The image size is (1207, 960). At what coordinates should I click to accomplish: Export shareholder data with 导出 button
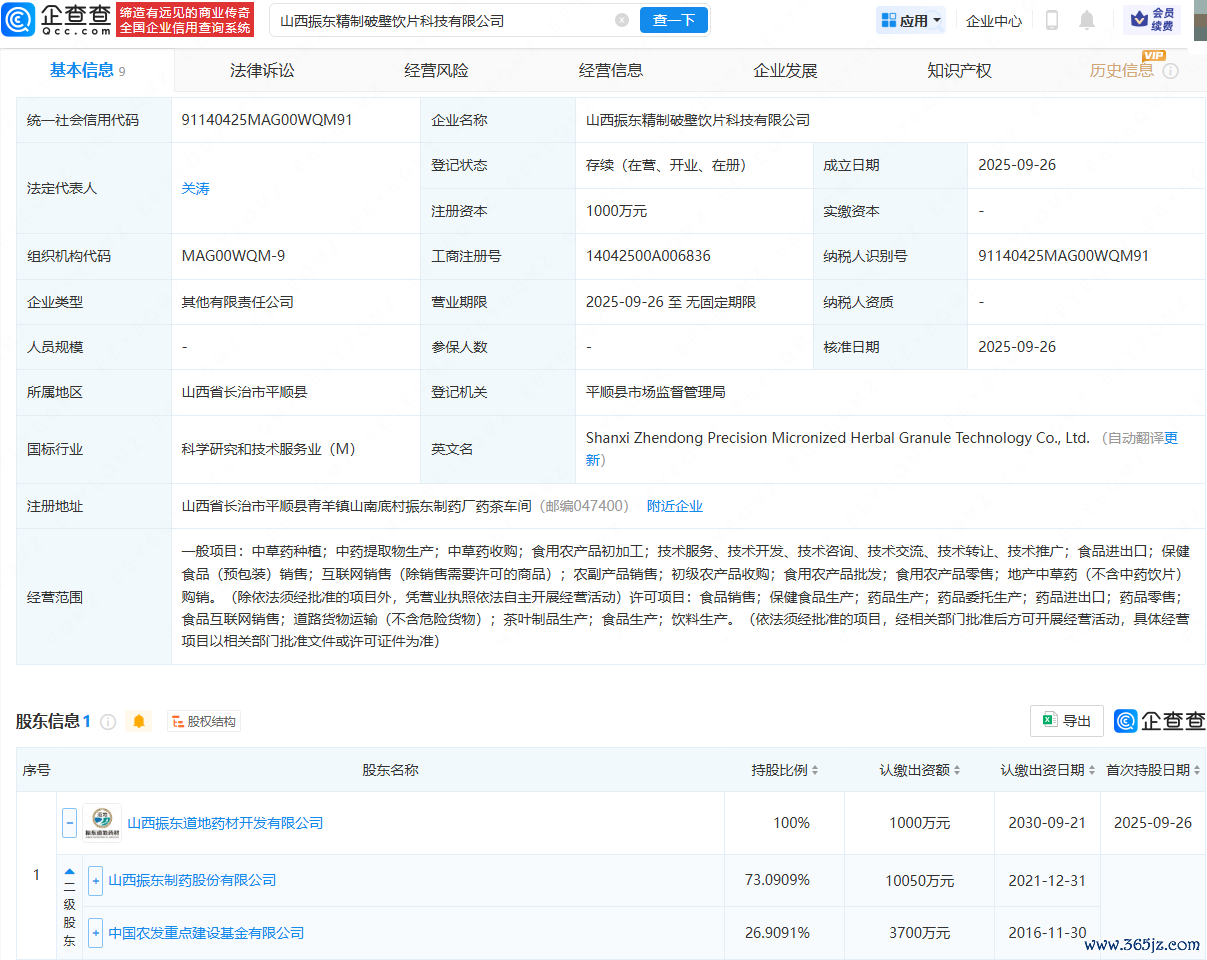[x=1066, y=720]
